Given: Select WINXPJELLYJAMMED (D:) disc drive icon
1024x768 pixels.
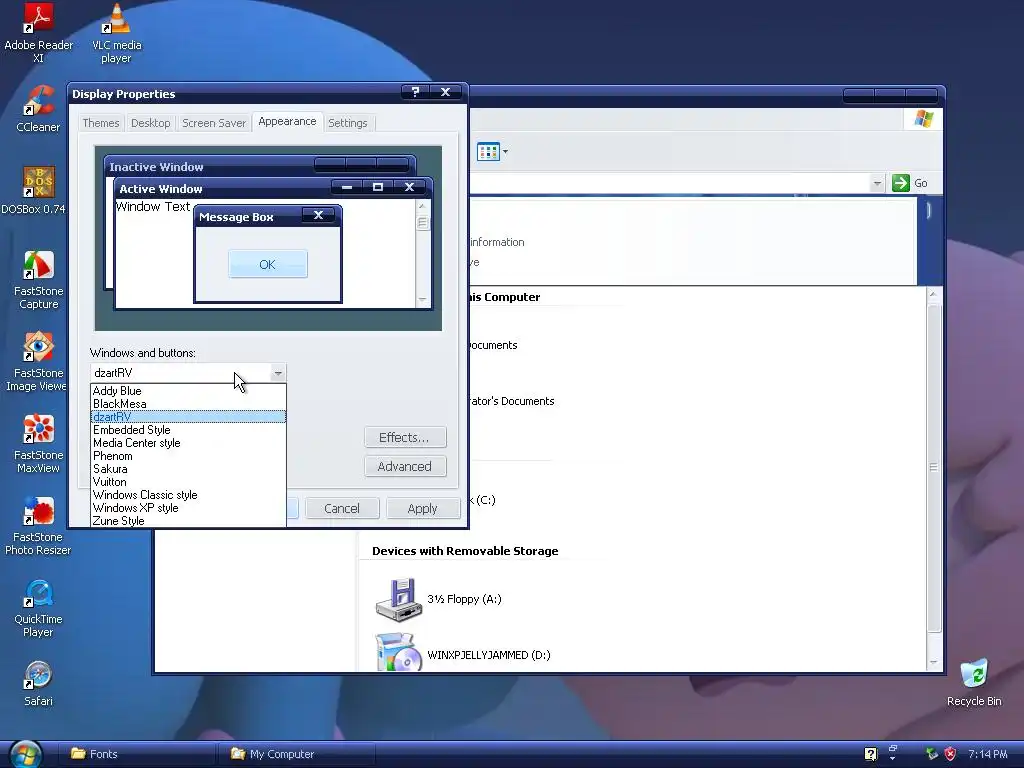Looking at the screenshot, I should (397, 652).
